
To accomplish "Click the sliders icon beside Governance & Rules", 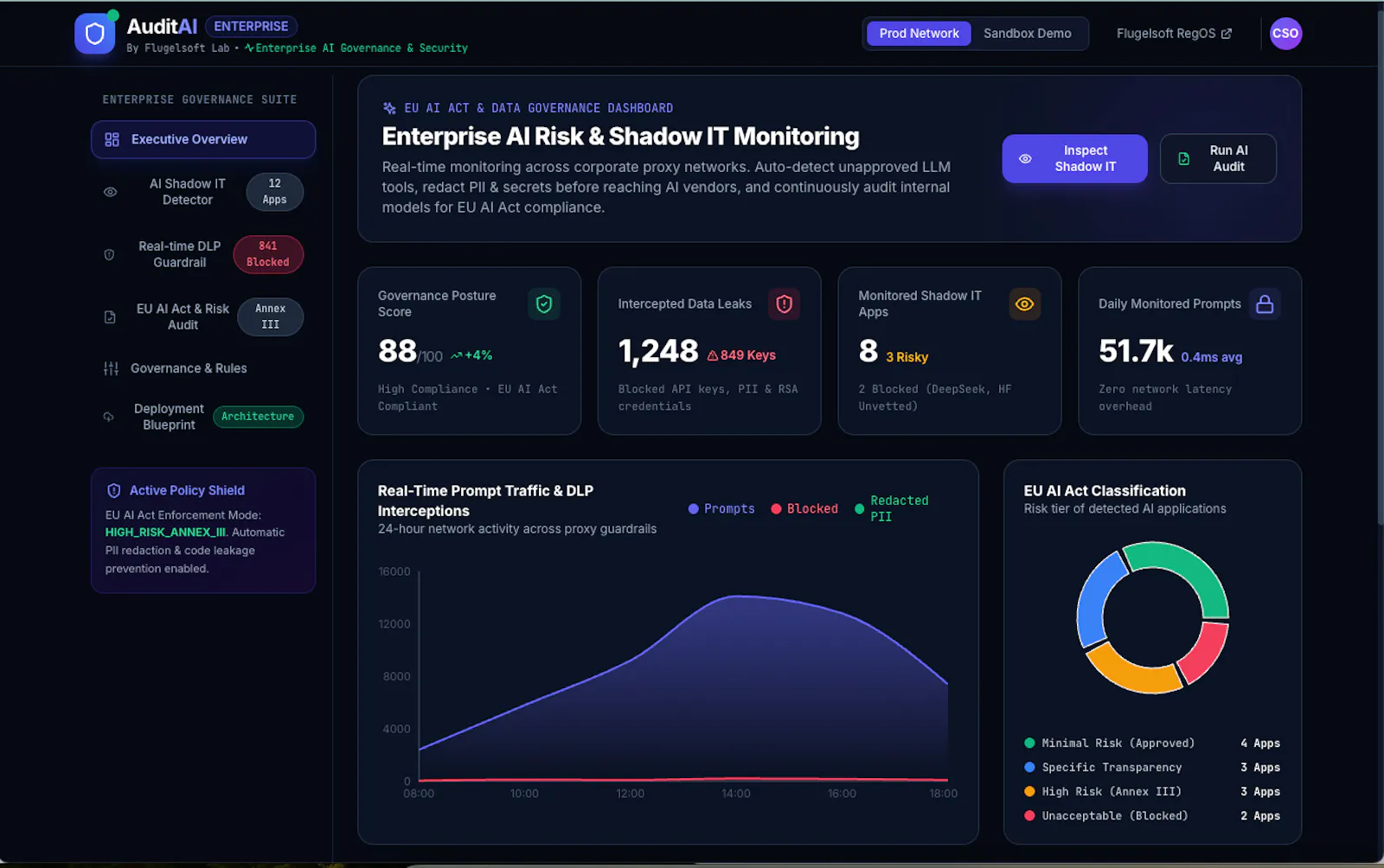I will point(111,368).
